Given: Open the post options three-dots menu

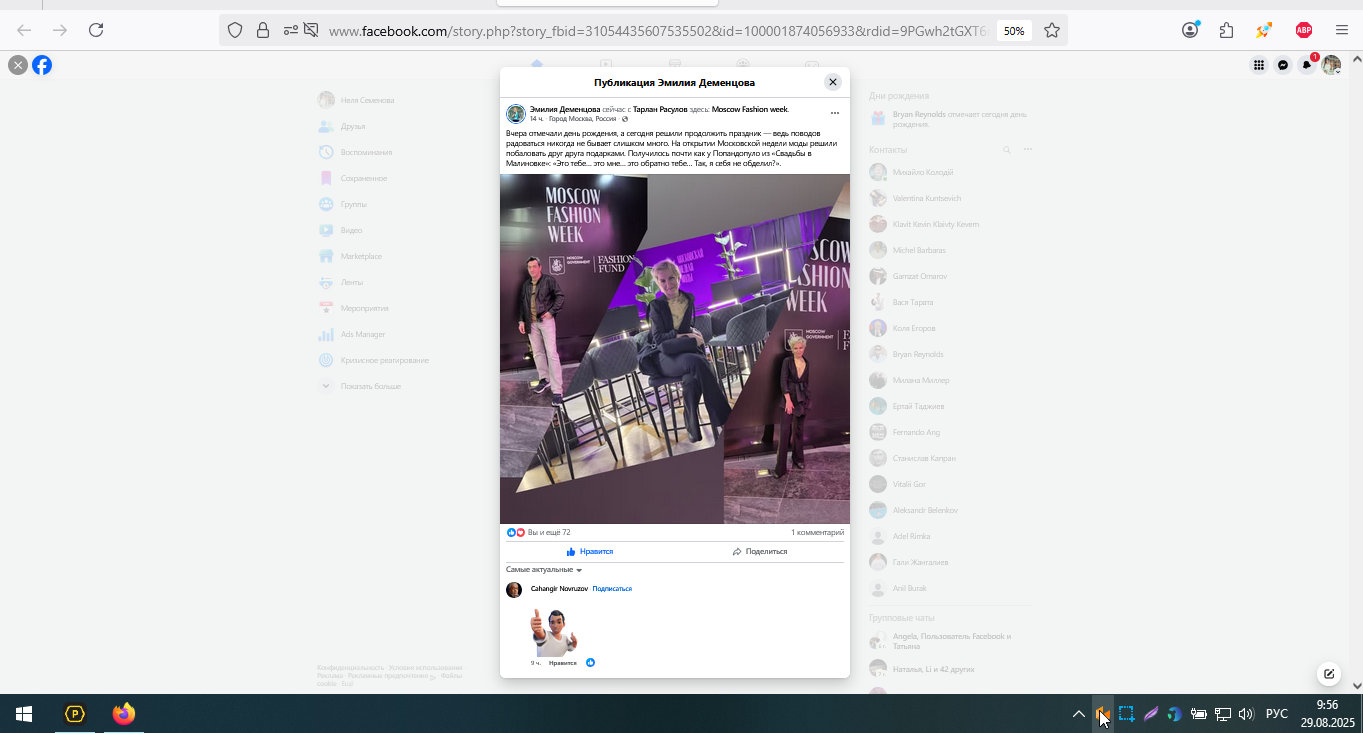Looking at the screenshot, I should coord(835,113).
